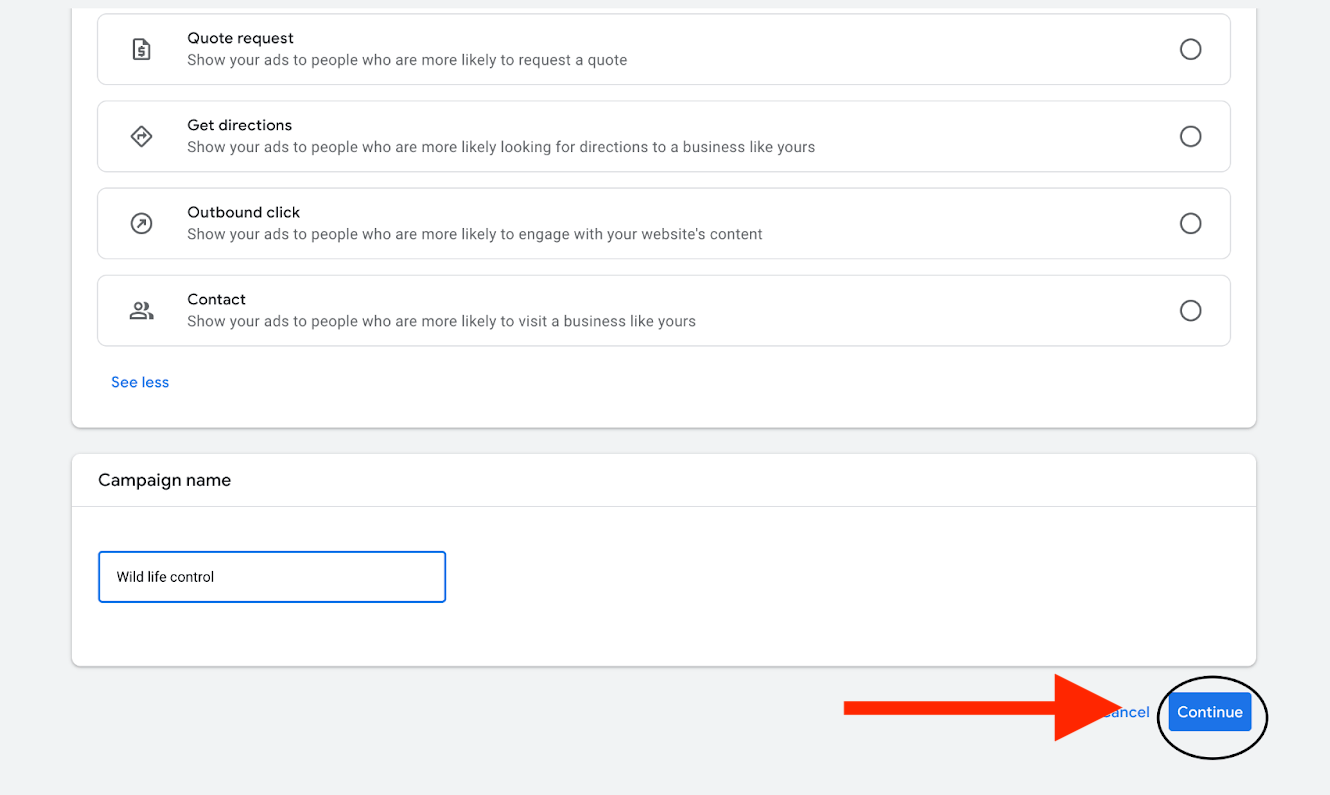Screen dimensions: 1330x795
Task: Click the "Quote request" option title
Action: coord(240,38)
